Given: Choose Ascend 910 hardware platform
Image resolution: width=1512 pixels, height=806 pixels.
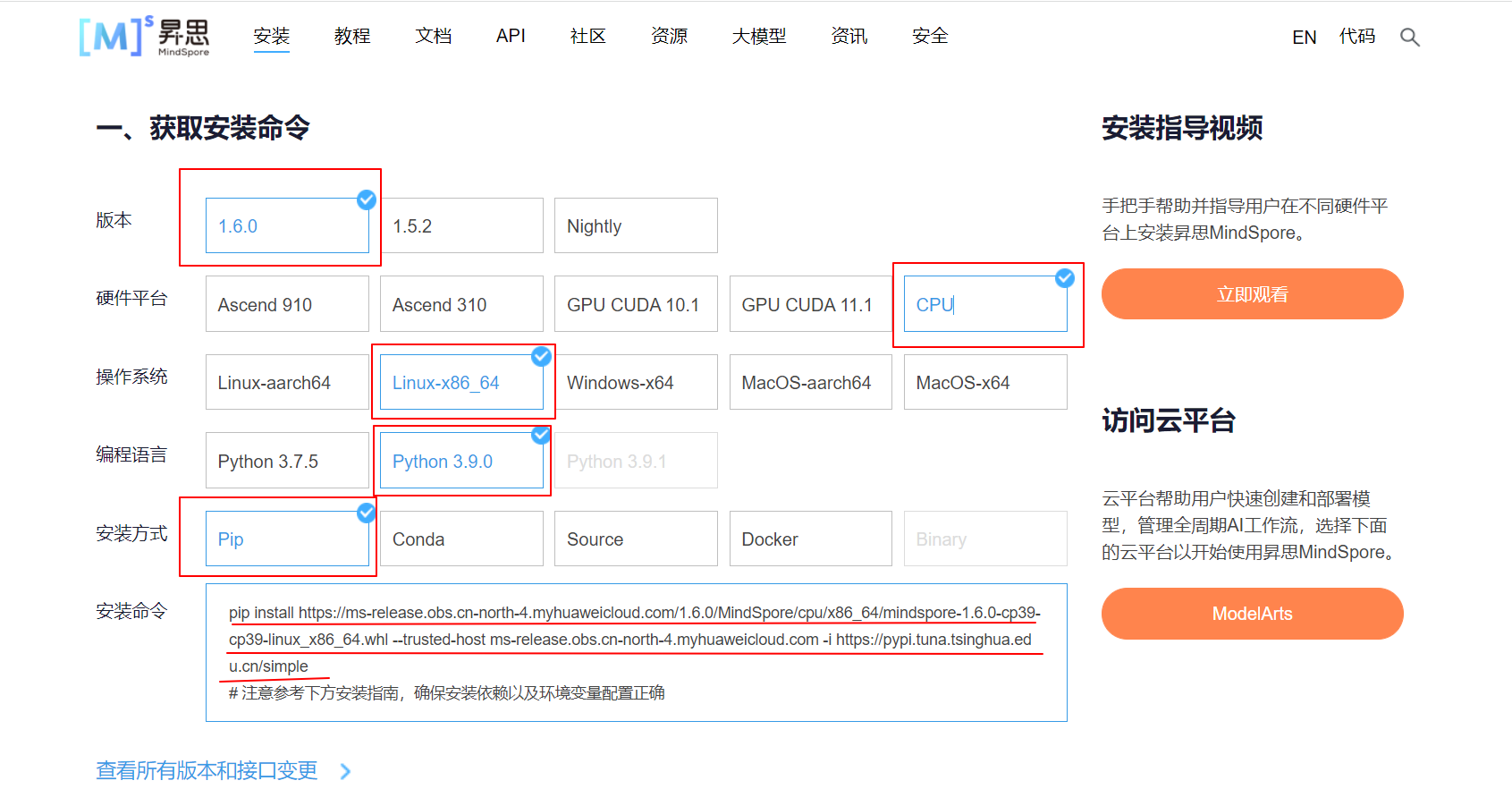Looking at the screenshot, I should pos(287,304).
